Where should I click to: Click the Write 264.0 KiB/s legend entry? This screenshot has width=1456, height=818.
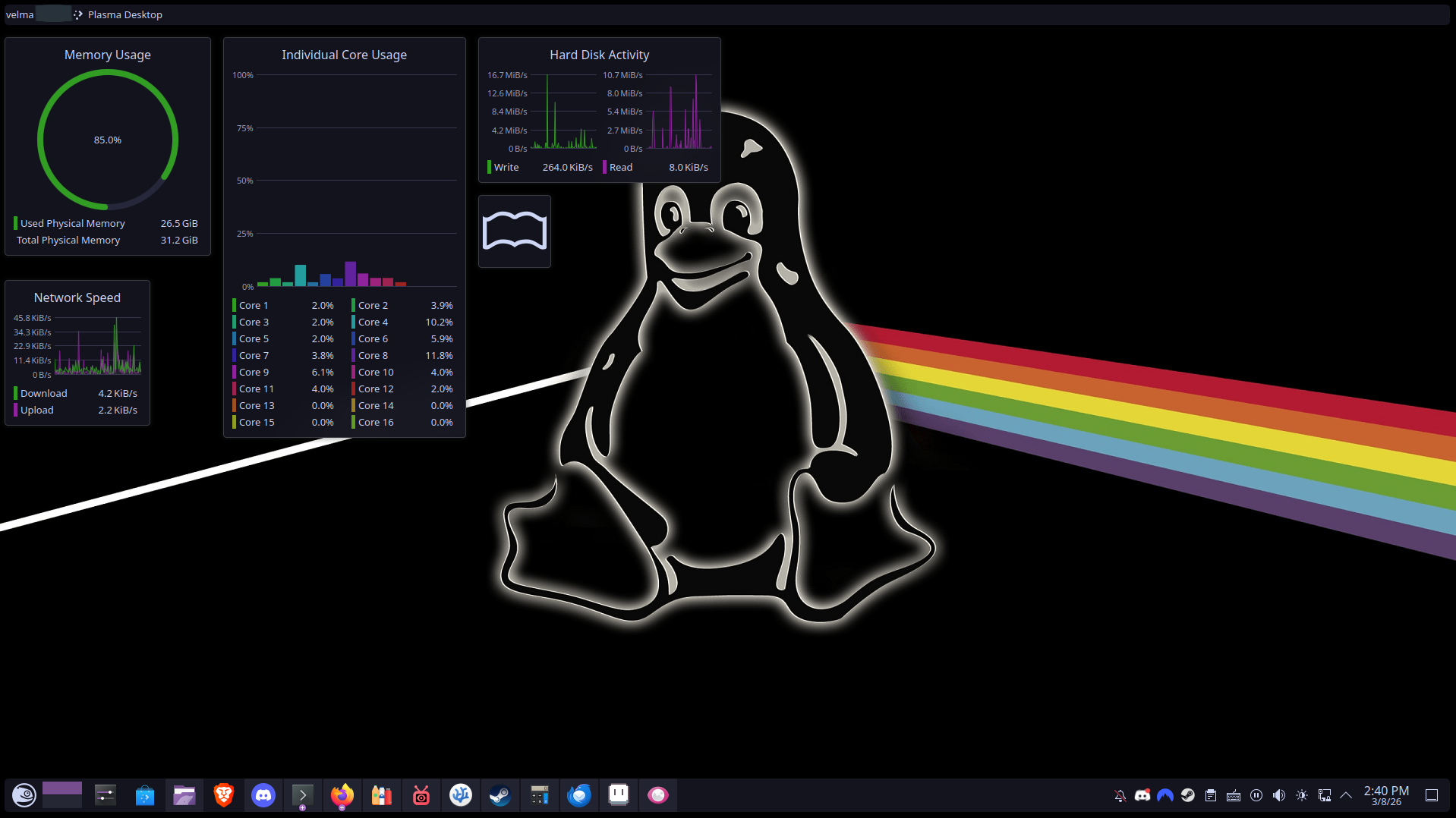tap(540, 167)
